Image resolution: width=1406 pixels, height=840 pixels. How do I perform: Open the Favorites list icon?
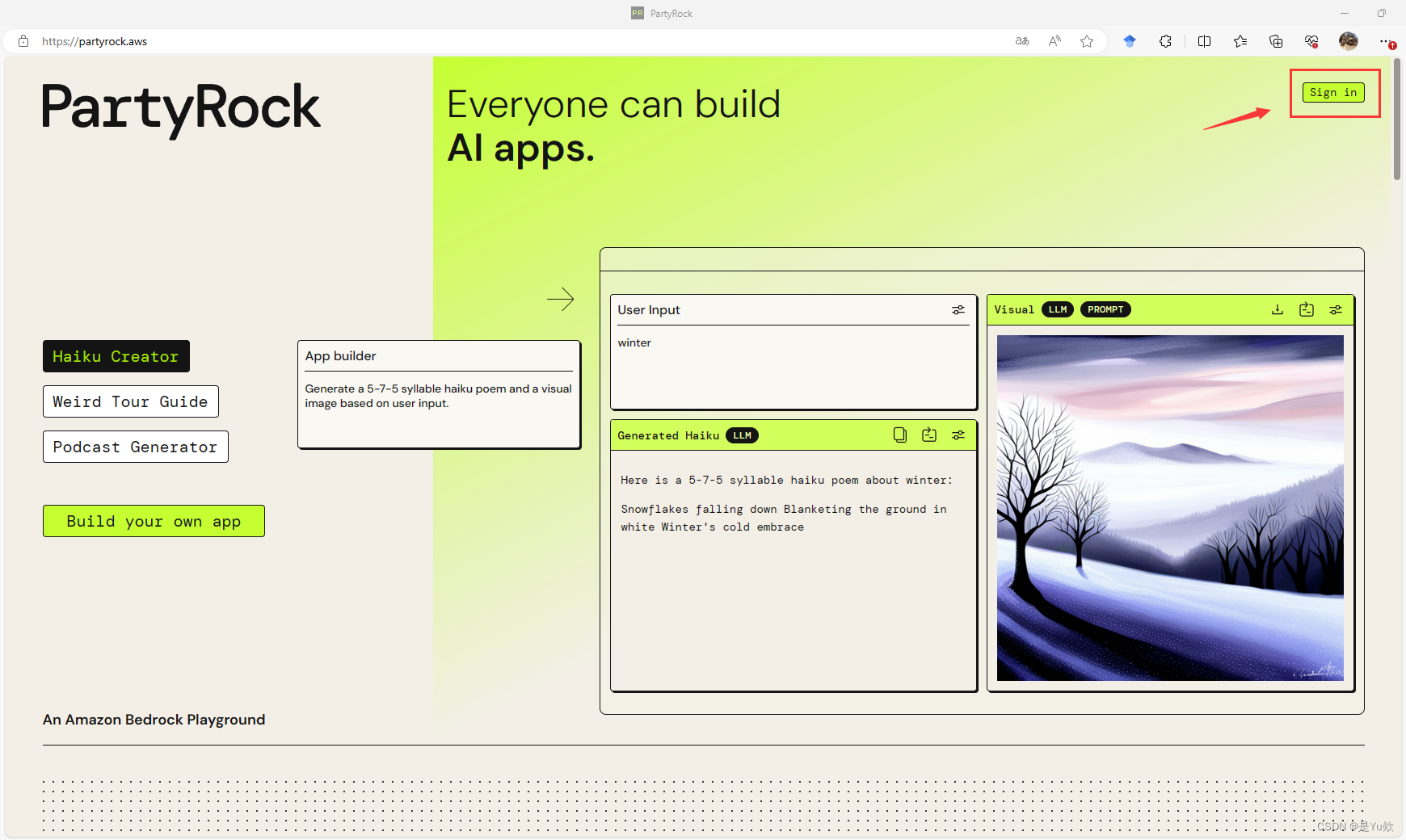(1240, 41)
